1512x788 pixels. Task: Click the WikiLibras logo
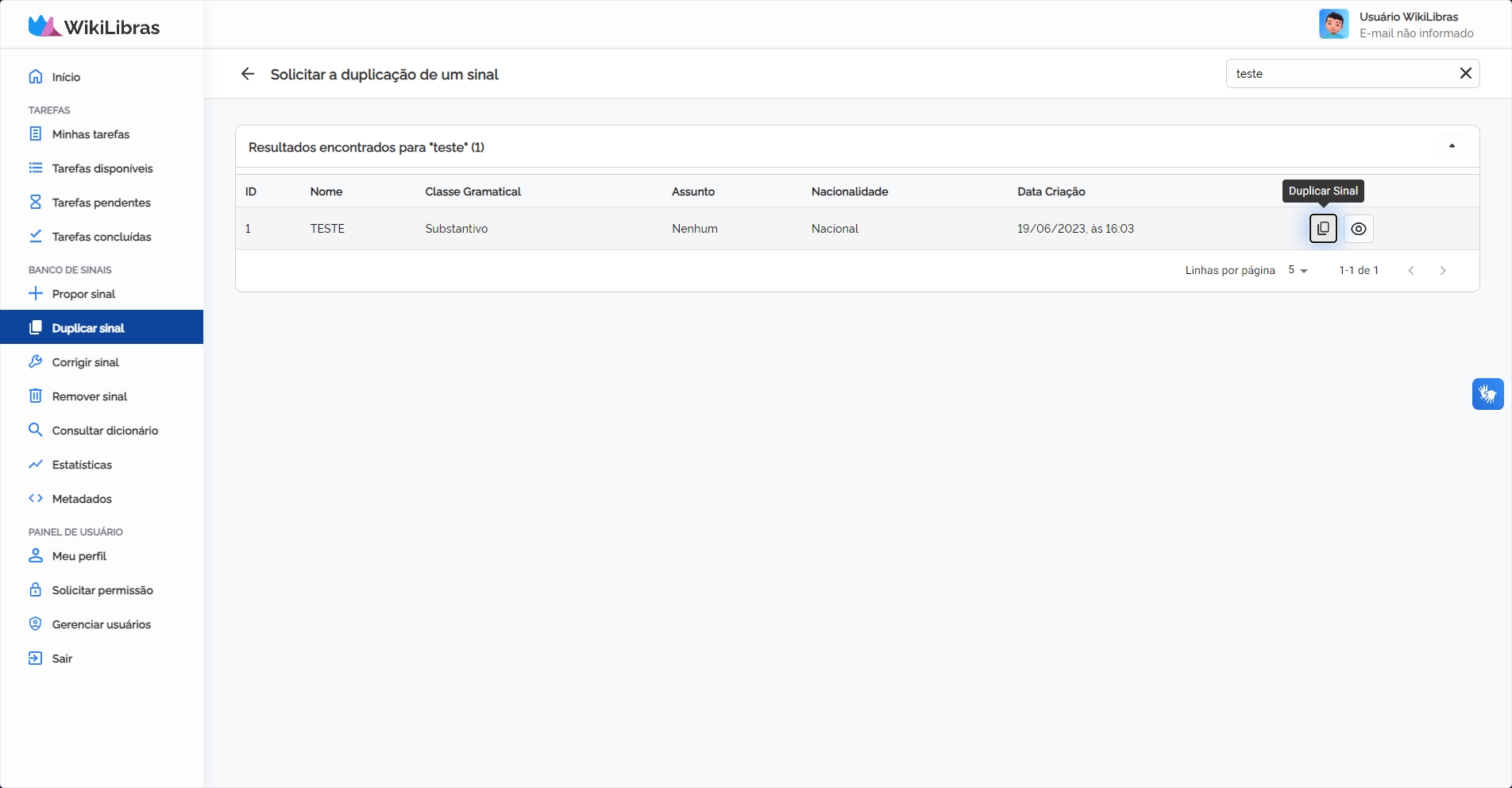(94, 27)
